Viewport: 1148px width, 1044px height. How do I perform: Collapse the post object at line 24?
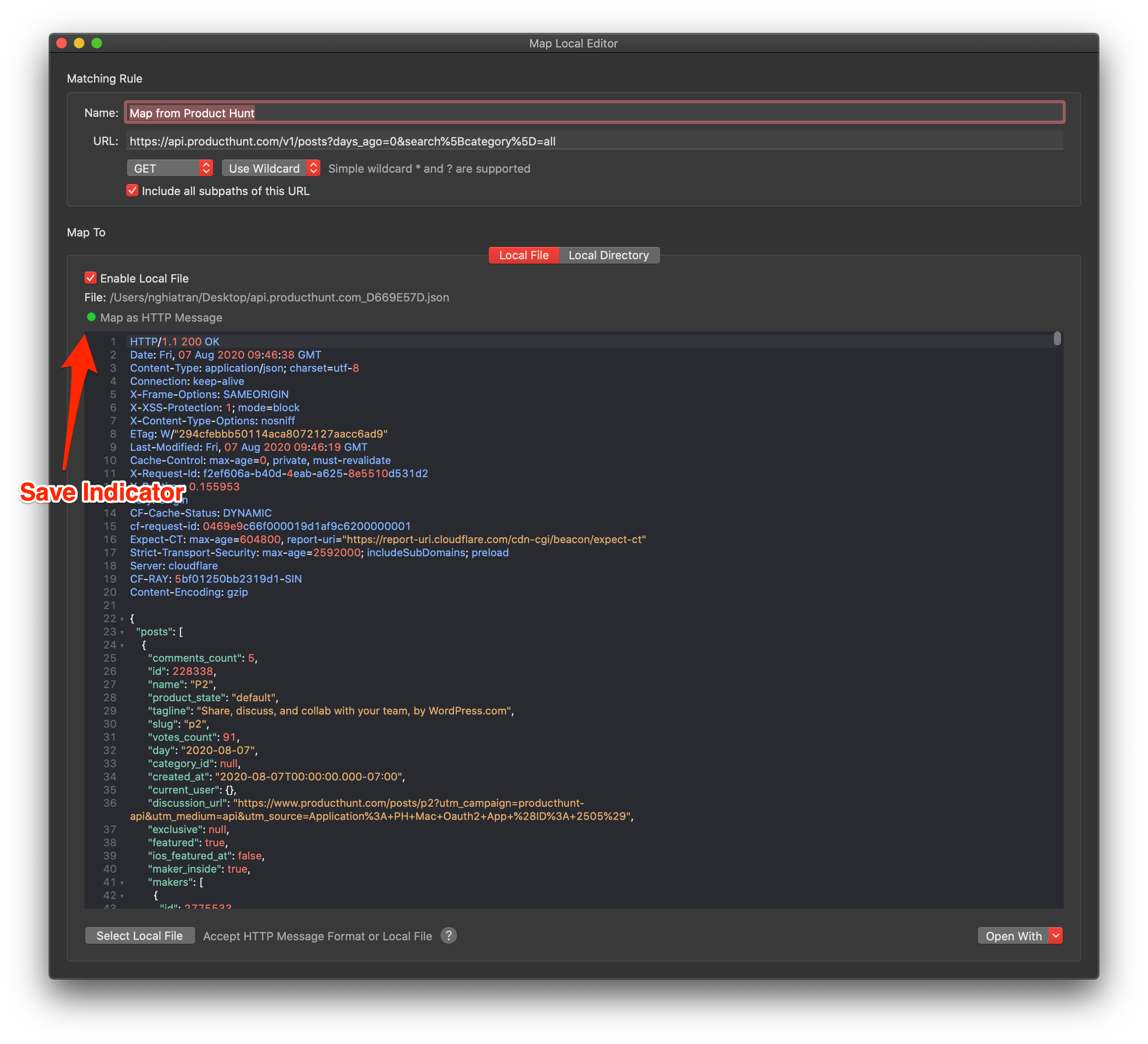click(x=123, y=645)
